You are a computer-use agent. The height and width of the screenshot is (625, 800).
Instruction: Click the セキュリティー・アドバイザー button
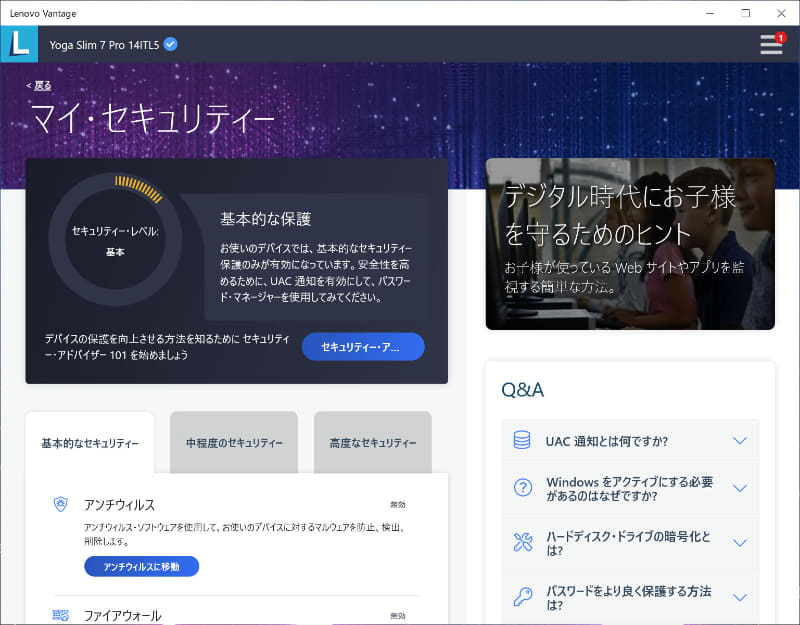pos(362,347)
